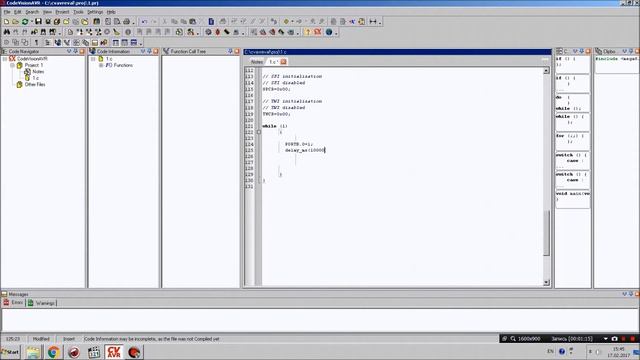Toggle code folding at line 122

[259, 132]
